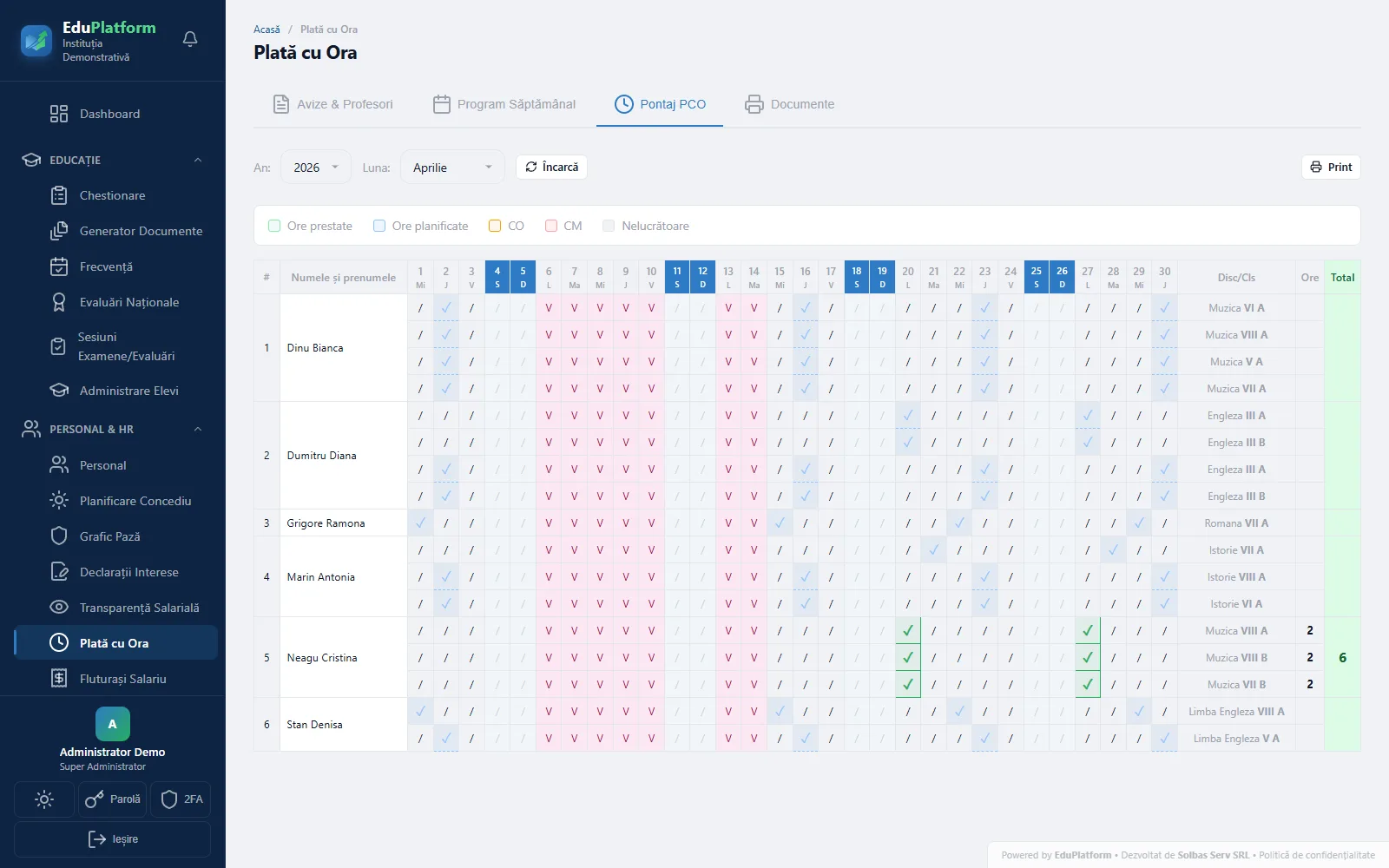1389x868 pixels.
Task: Collapse the PERSONAL & HR section
Action: (113, 429)
